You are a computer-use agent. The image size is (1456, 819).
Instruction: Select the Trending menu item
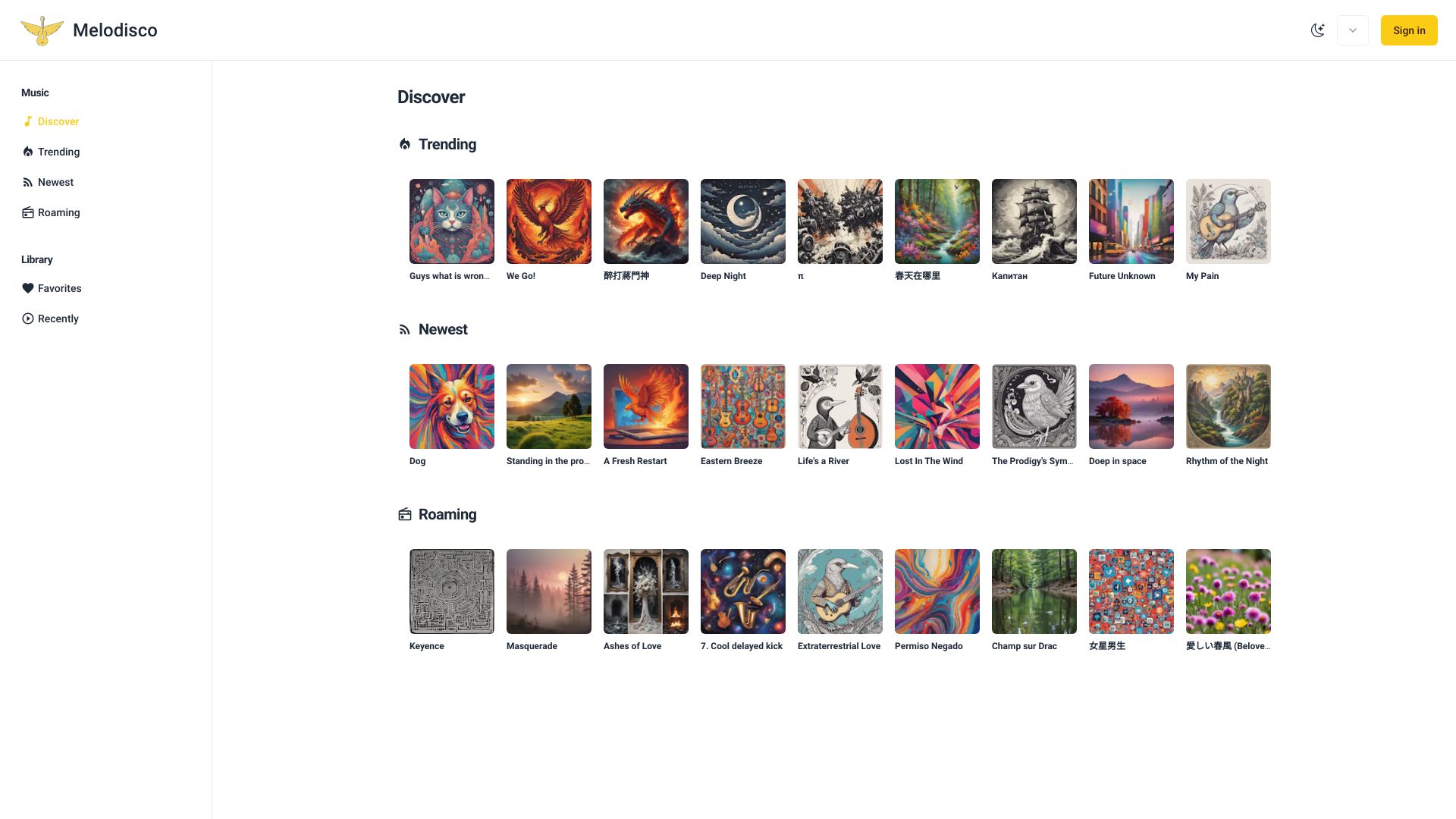[58, 152]
